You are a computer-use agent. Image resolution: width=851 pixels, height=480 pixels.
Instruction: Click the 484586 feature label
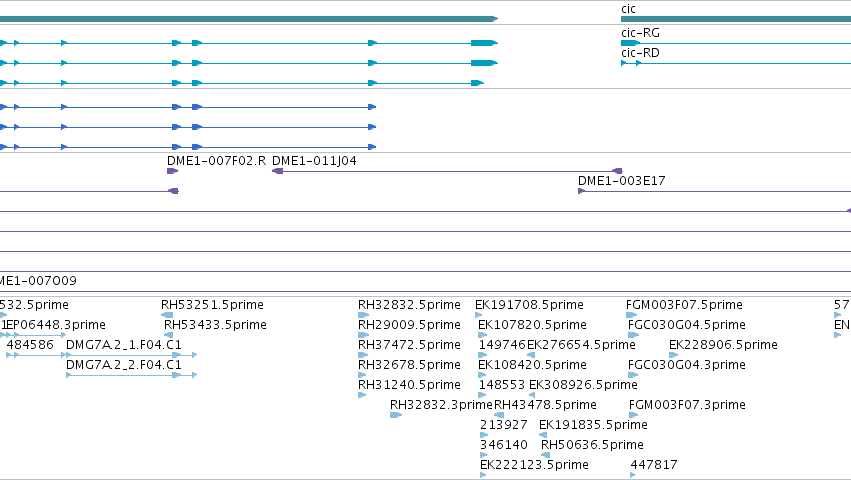[30, 345]
